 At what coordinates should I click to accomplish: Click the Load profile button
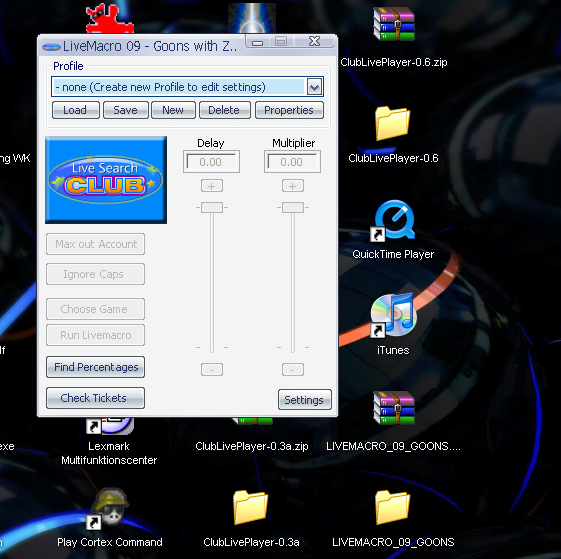point(75,110)
